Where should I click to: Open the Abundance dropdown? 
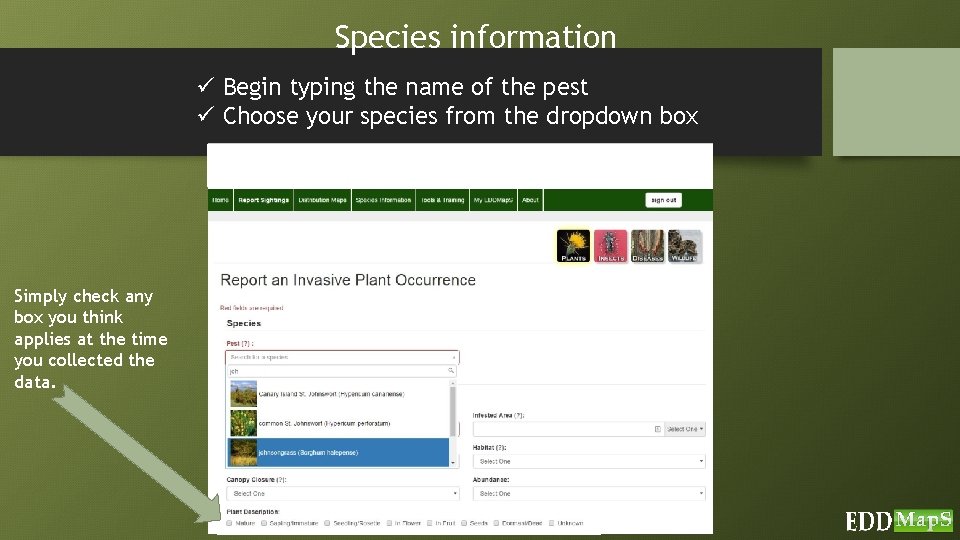click(x=589, y=493)
